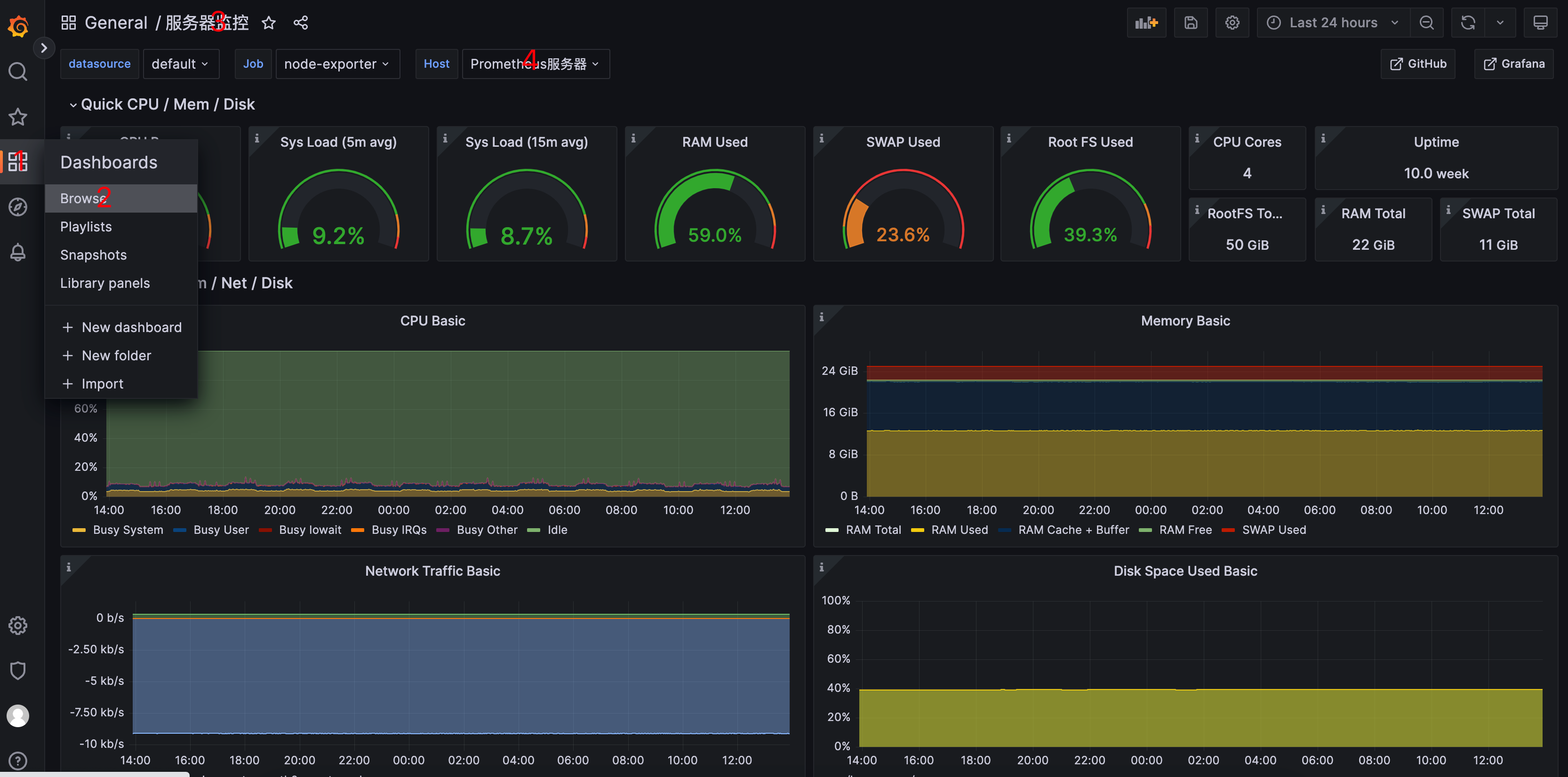The height and width of the screenshot is (777, 1568).
Task: Open dashboard settings gear
Action: [x=1232, y=23]
